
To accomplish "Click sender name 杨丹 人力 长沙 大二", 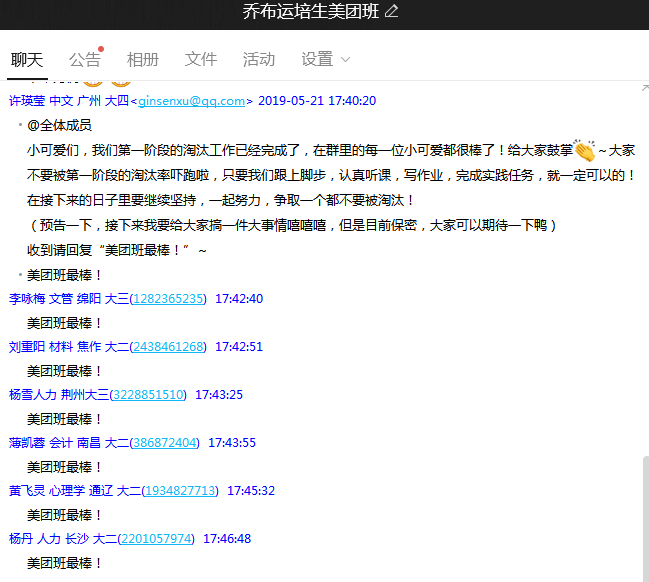I will tap(63, 539).
